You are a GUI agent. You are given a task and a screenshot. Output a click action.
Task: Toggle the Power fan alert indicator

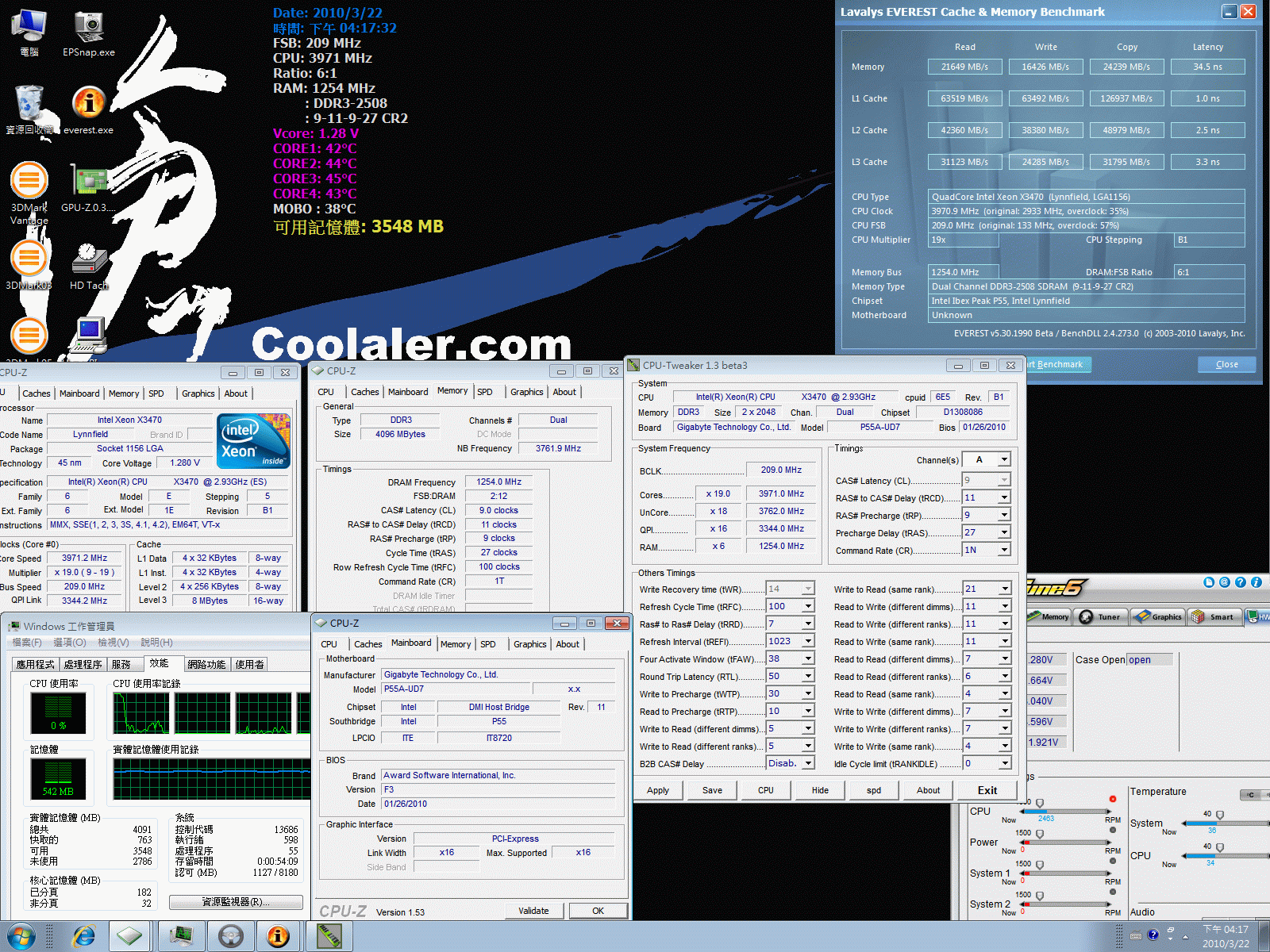point(1113,830)
